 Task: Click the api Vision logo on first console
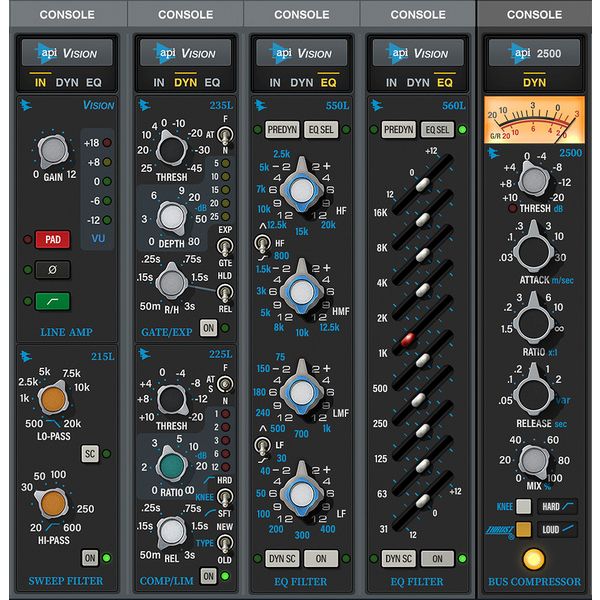[67, 53]
